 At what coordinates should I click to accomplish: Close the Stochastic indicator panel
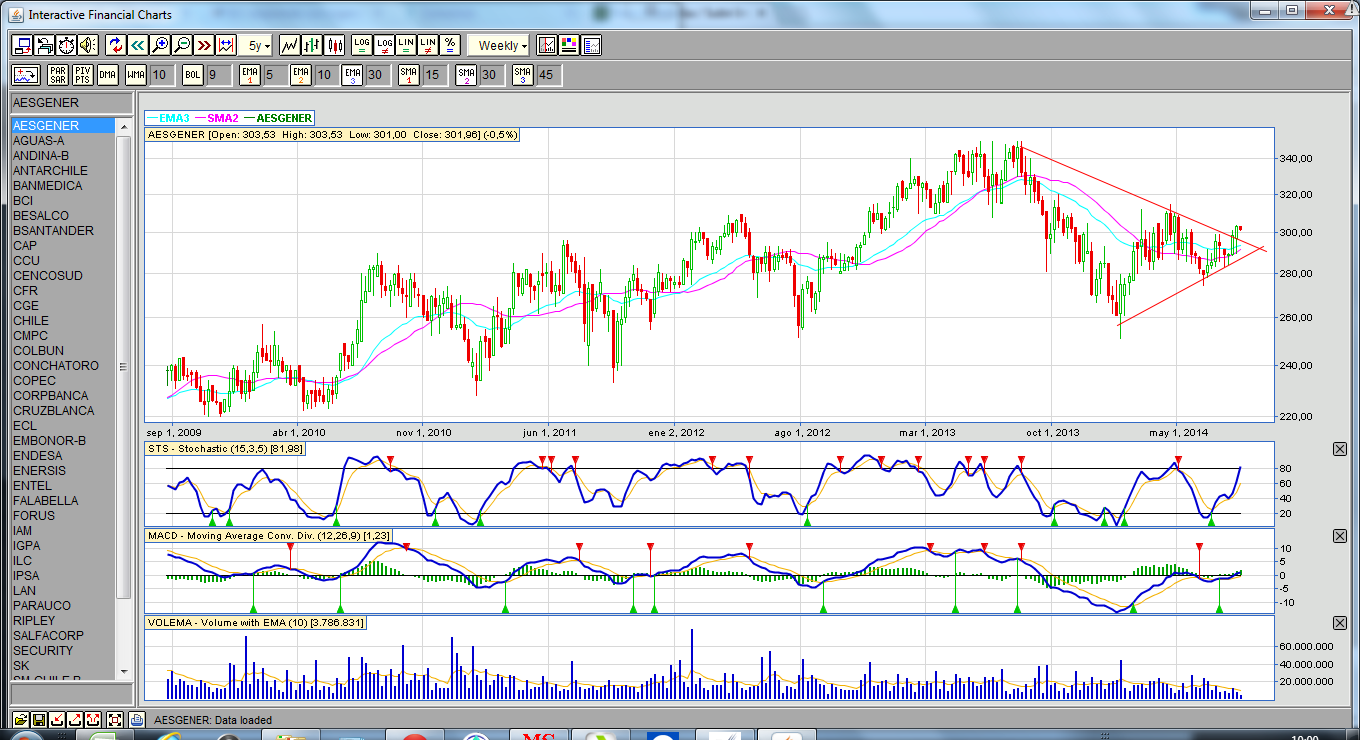click(x=1340, y=450)
